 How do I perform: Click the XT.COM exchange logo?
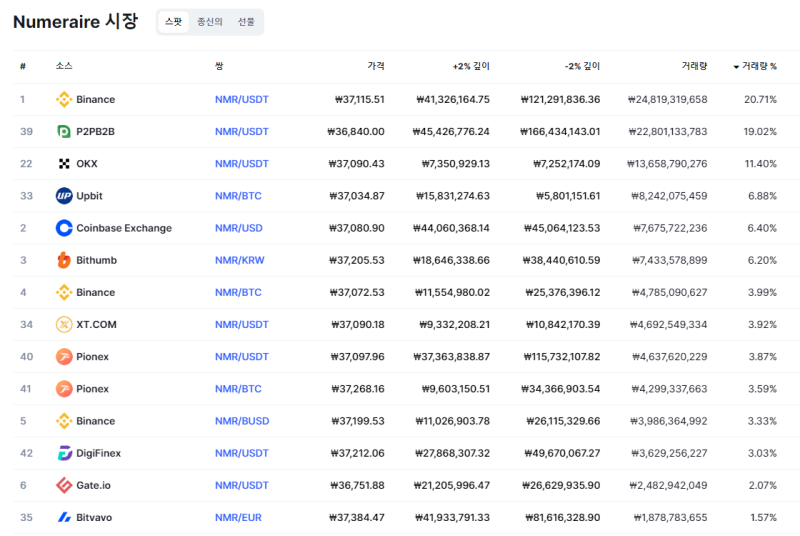[x=64, y=324]
